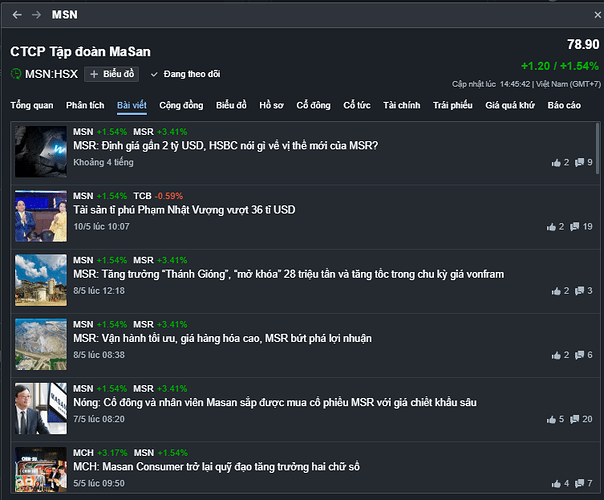Open article on Phạm Nhật Vượng's assets
Viewport: 604px width, 500px height.
click(184, 210)
